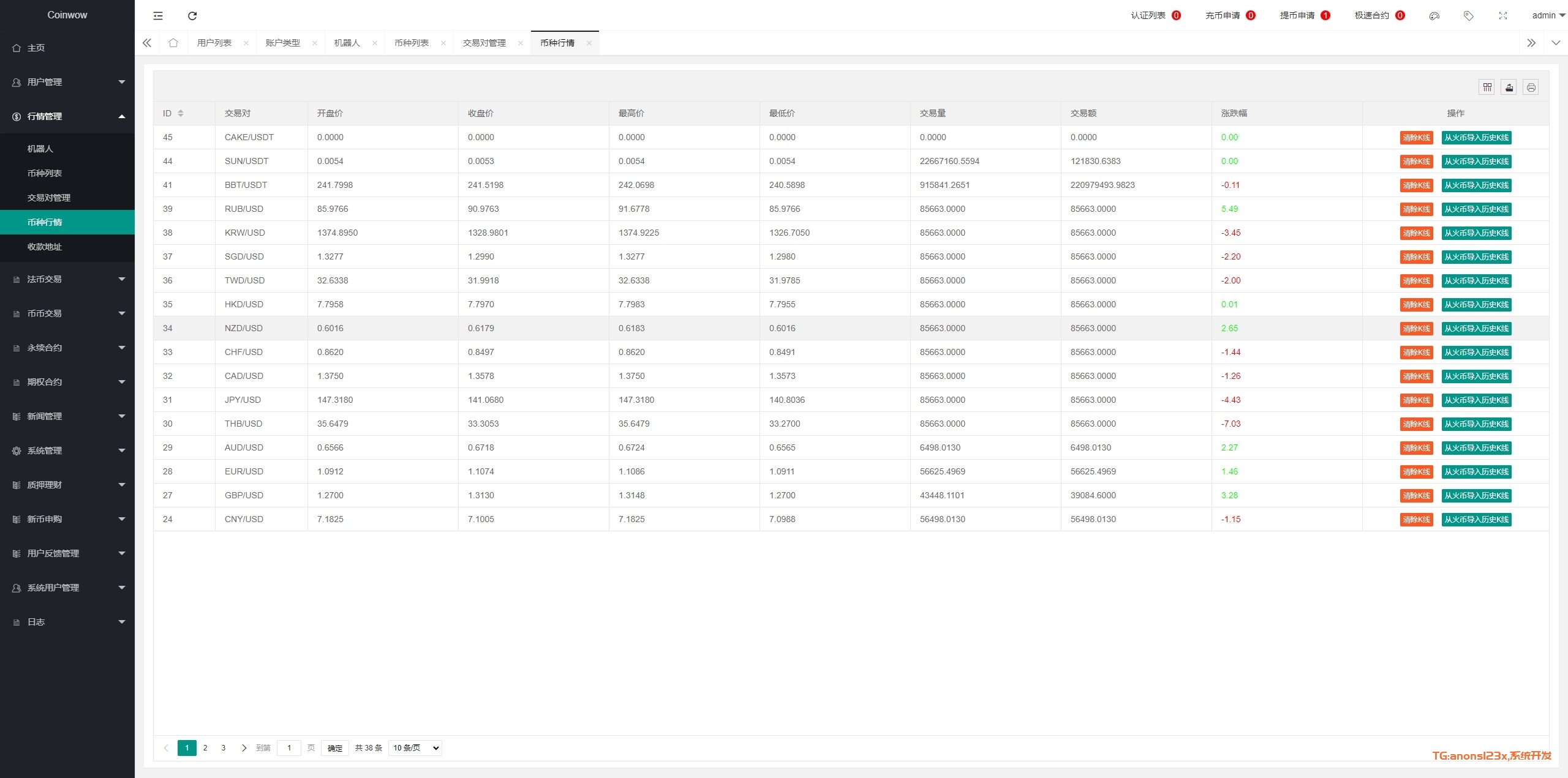Image resolution: width=1568 pixels, height=778 pixels.
Task: Expand 系统用户管理 sidebar menu
Action: point(67,588)
